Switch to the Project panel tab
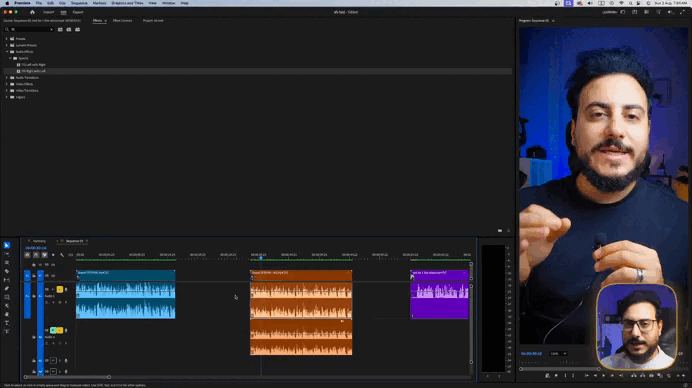 [153, 21]
